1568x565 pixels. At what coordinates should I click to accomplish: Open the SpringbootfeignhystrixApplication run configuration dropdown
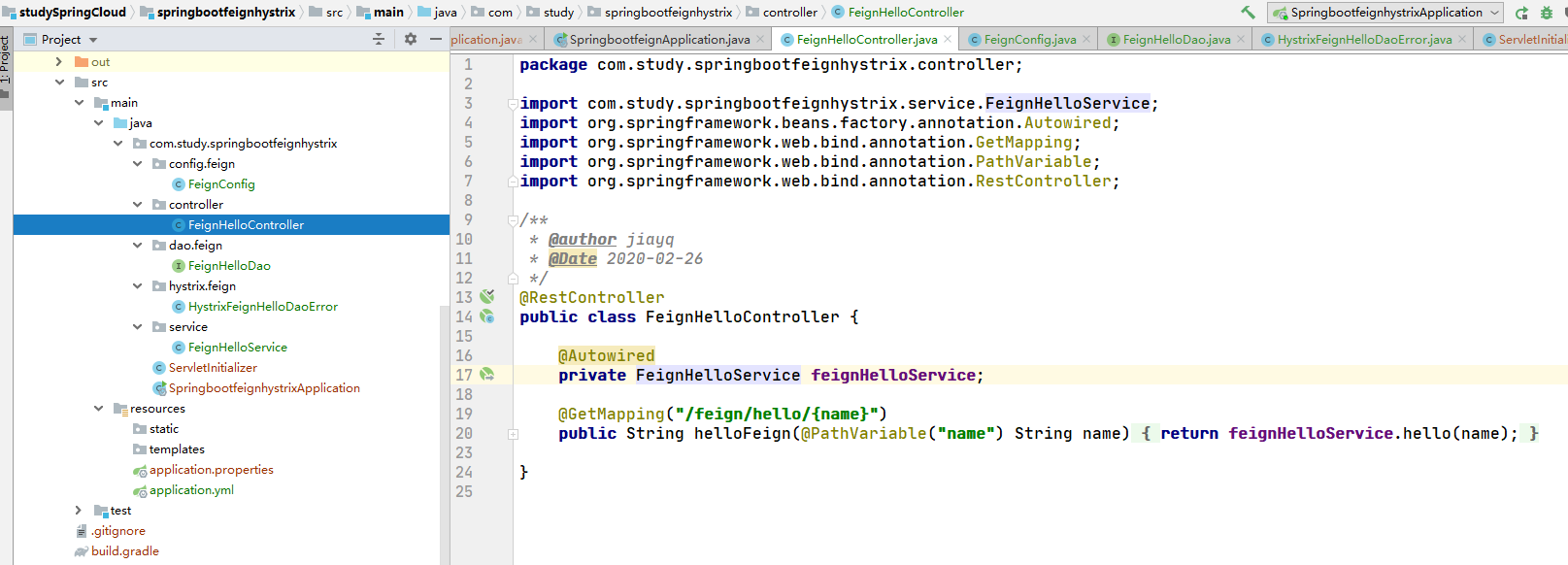1385,13
